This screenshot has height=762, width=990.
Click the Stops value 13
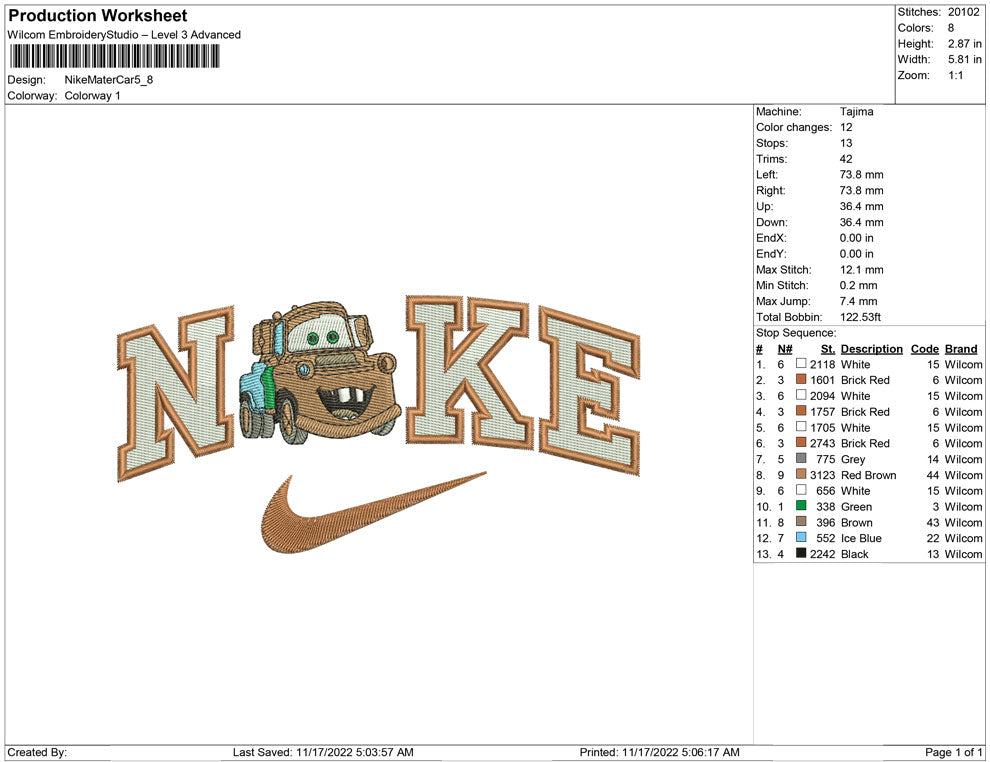846,143
